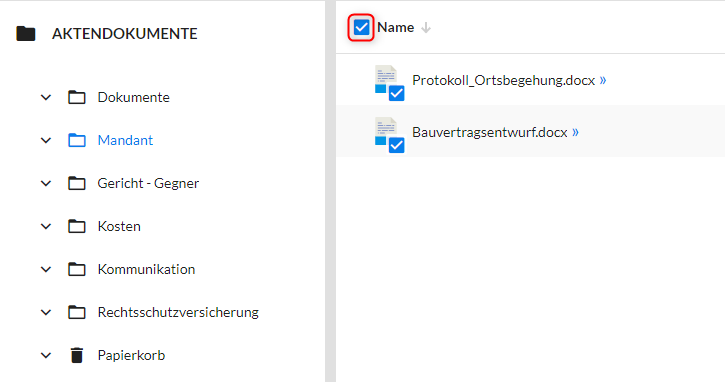Click the Papierkorb trash bin icon
The width and height of the screenshot is (725, 382).
click(x=77, y=355)
